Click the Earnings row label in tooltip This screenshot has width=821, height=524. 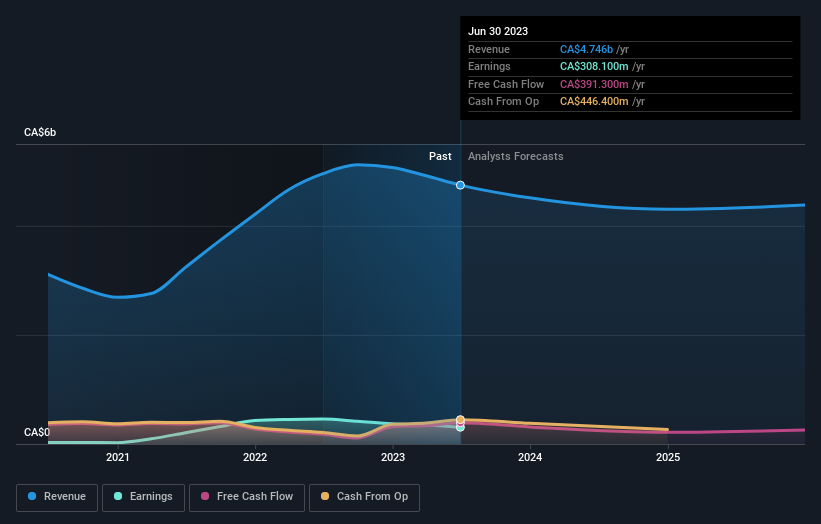click(489, 66)
